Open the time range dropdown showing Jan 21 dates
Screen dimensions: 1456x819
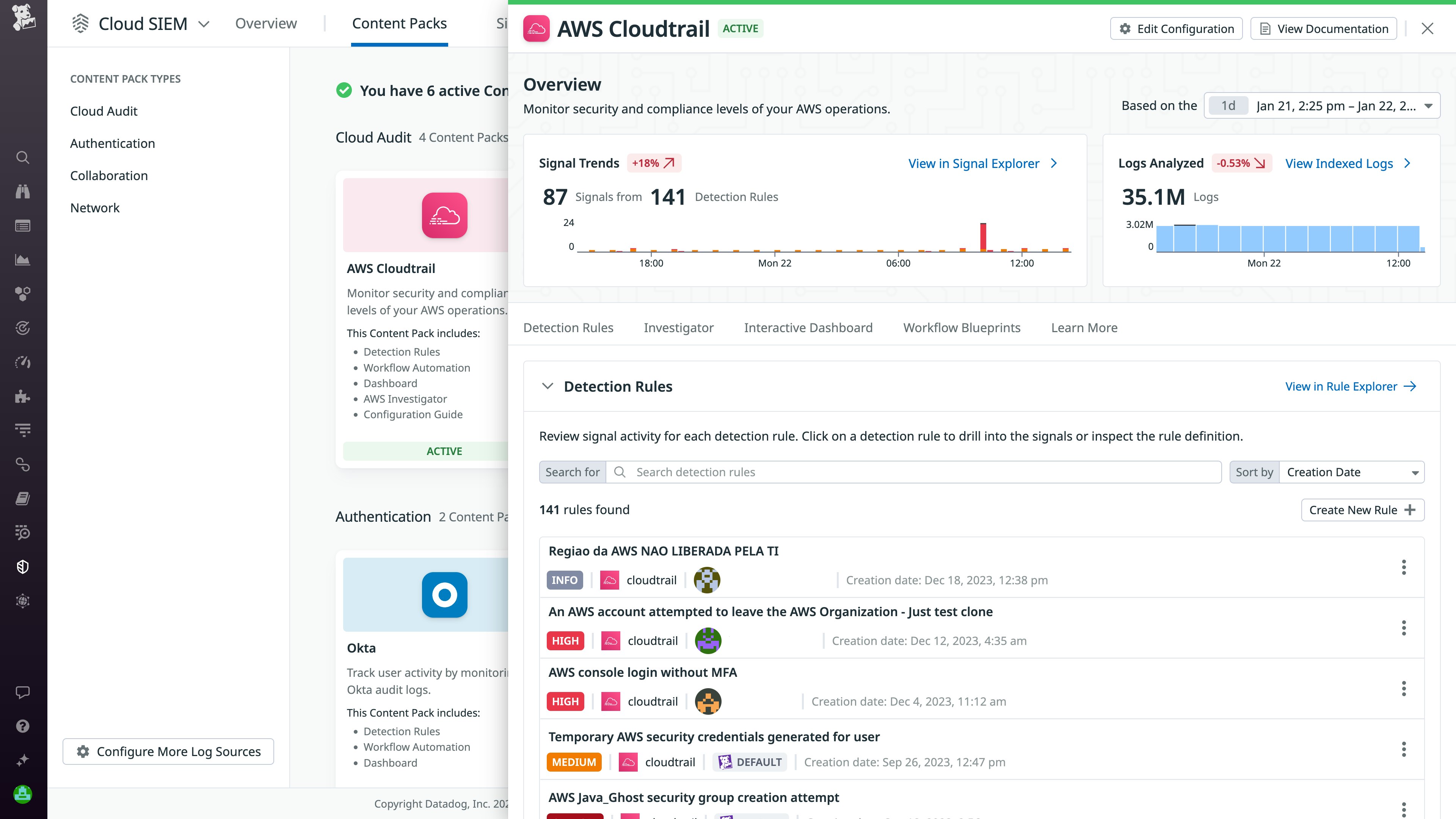[x=1323, y=105]
